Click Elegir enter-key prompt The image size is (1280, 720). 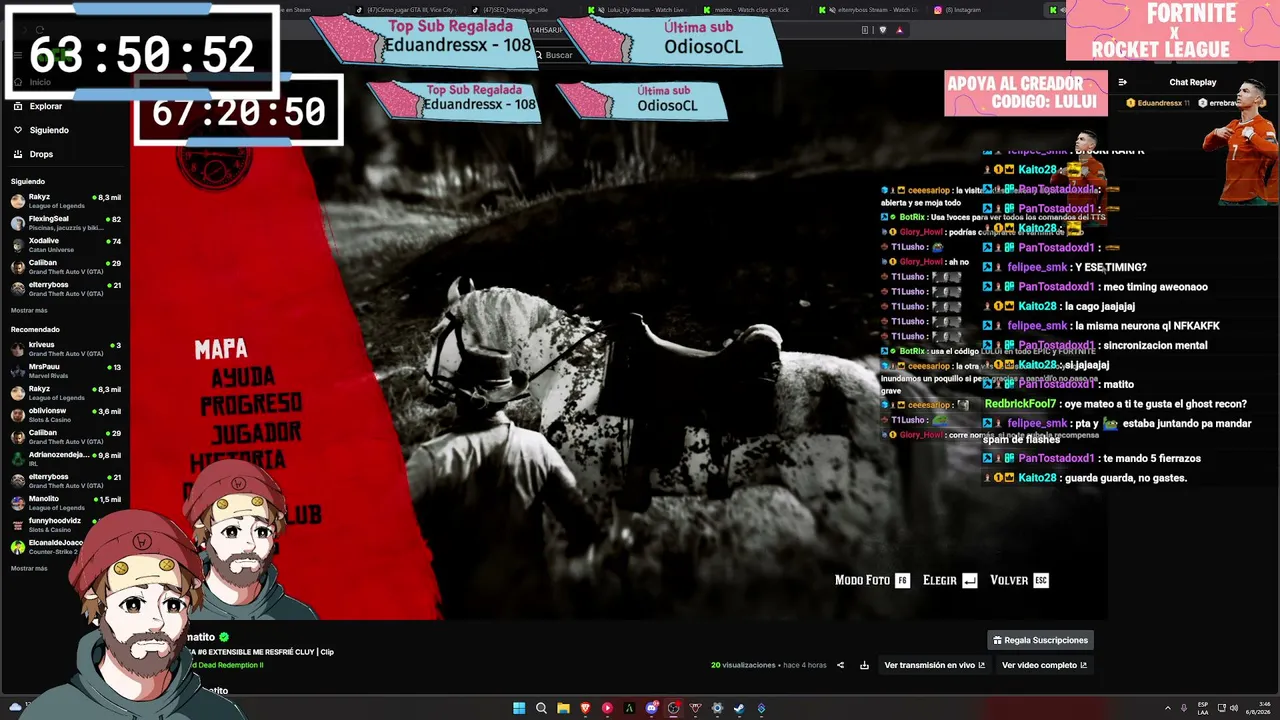(x=949, y=580)
